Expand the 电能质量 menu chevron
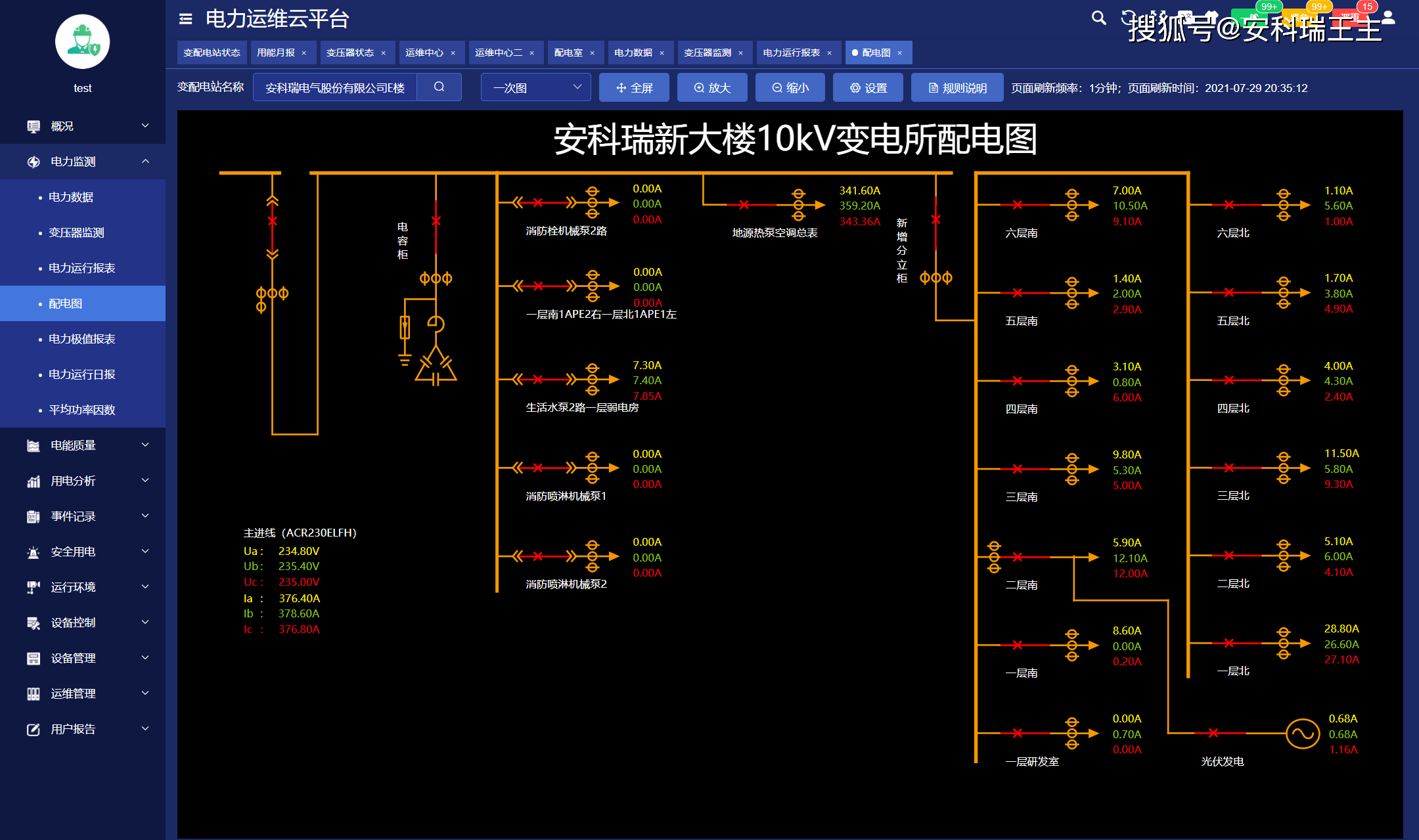 (145, 445)
